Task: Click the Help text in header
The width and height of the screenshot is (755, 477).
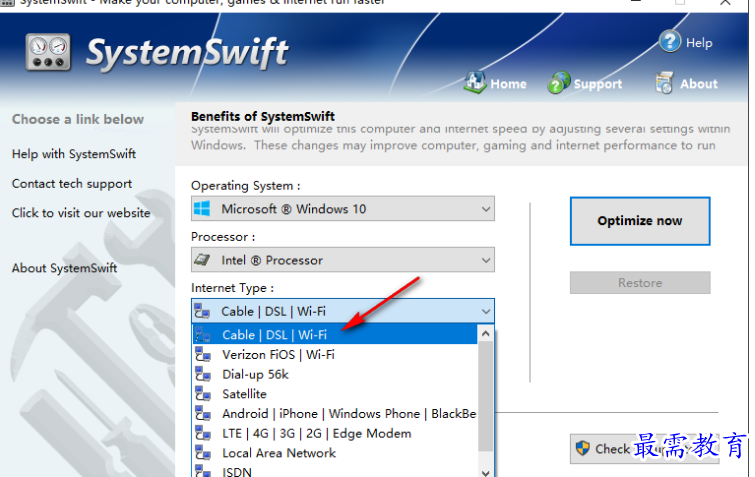Action: tap(699, 43)
